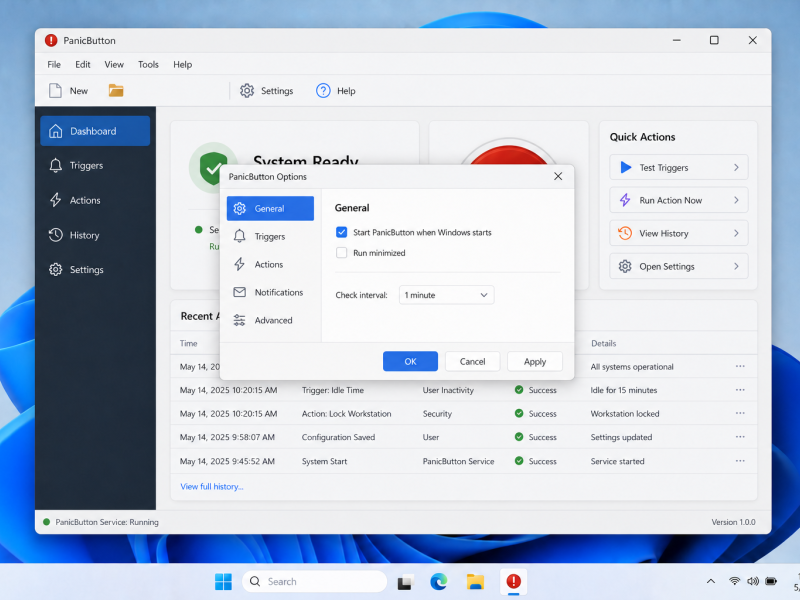
Task: Click 'User Inactivity' source cell
Action: point(448,390)
